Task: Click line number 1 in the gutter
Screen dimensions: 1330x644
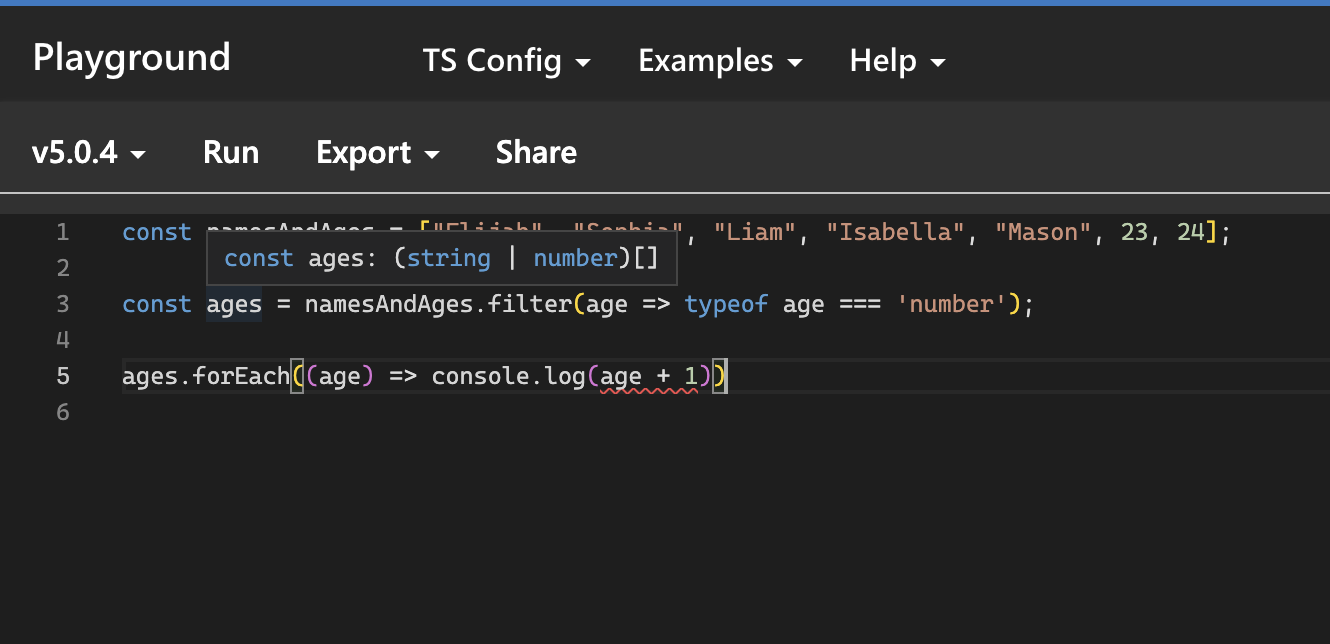Action: (62, 231)
